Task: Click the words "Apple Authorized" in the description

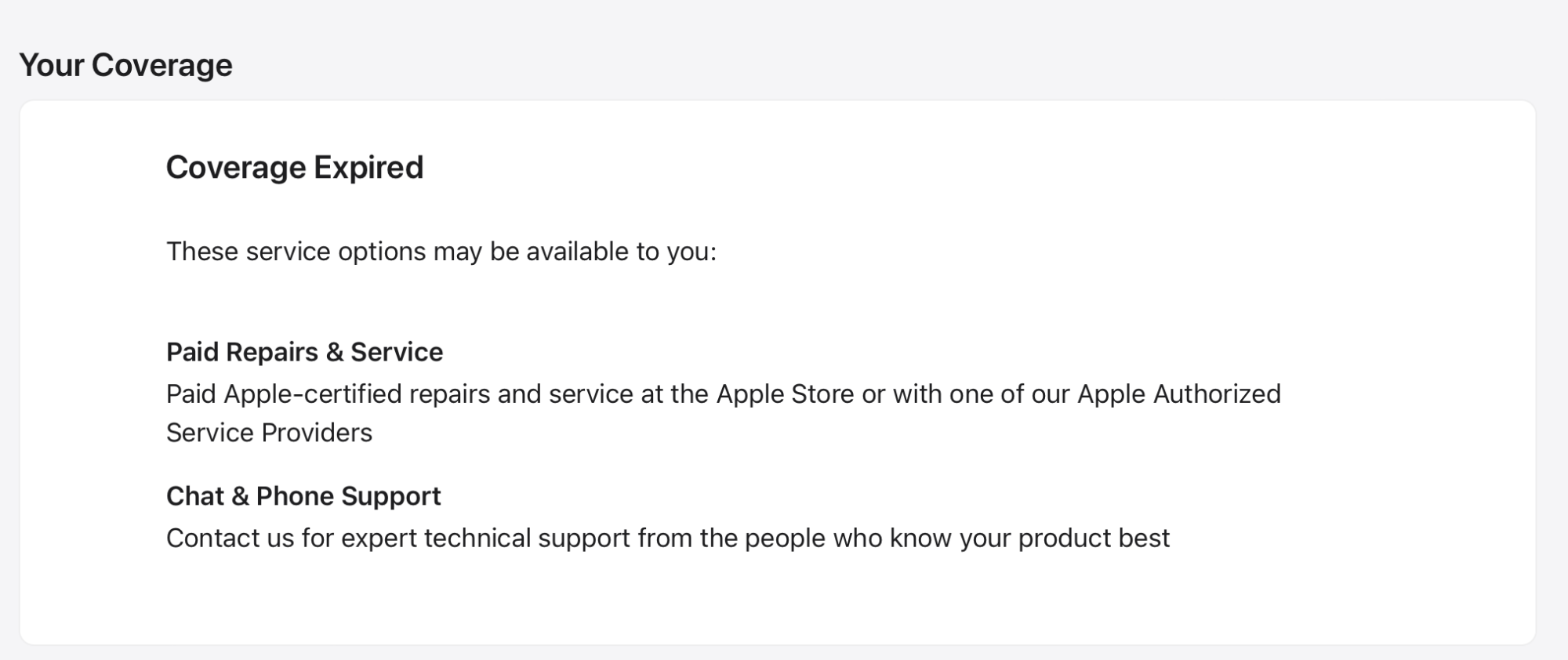Action: (x=1178, y=393)
